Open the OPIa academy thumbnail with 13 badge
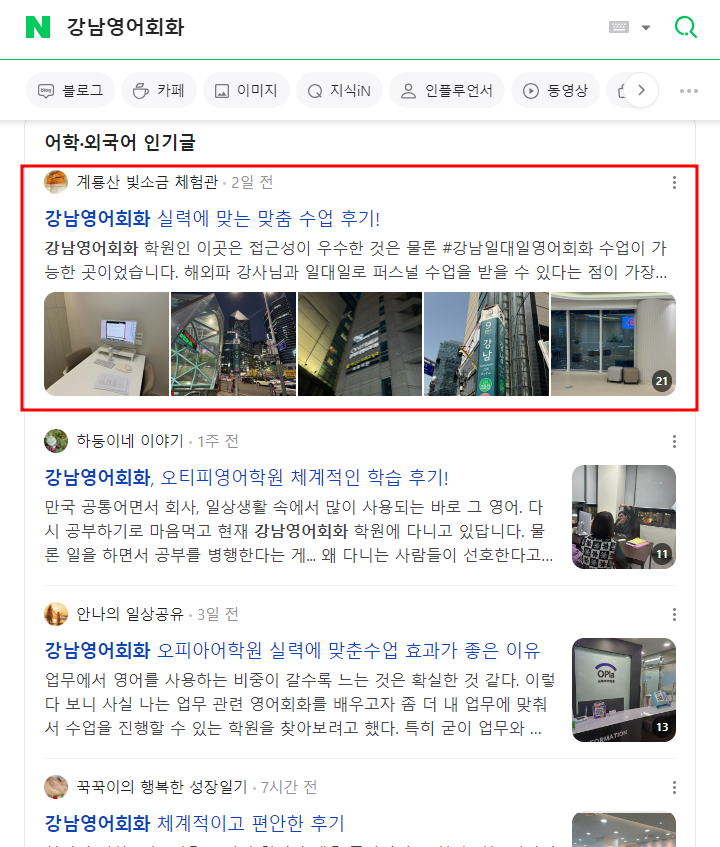Screen dimensions: 720x847 tap(624, 690)
